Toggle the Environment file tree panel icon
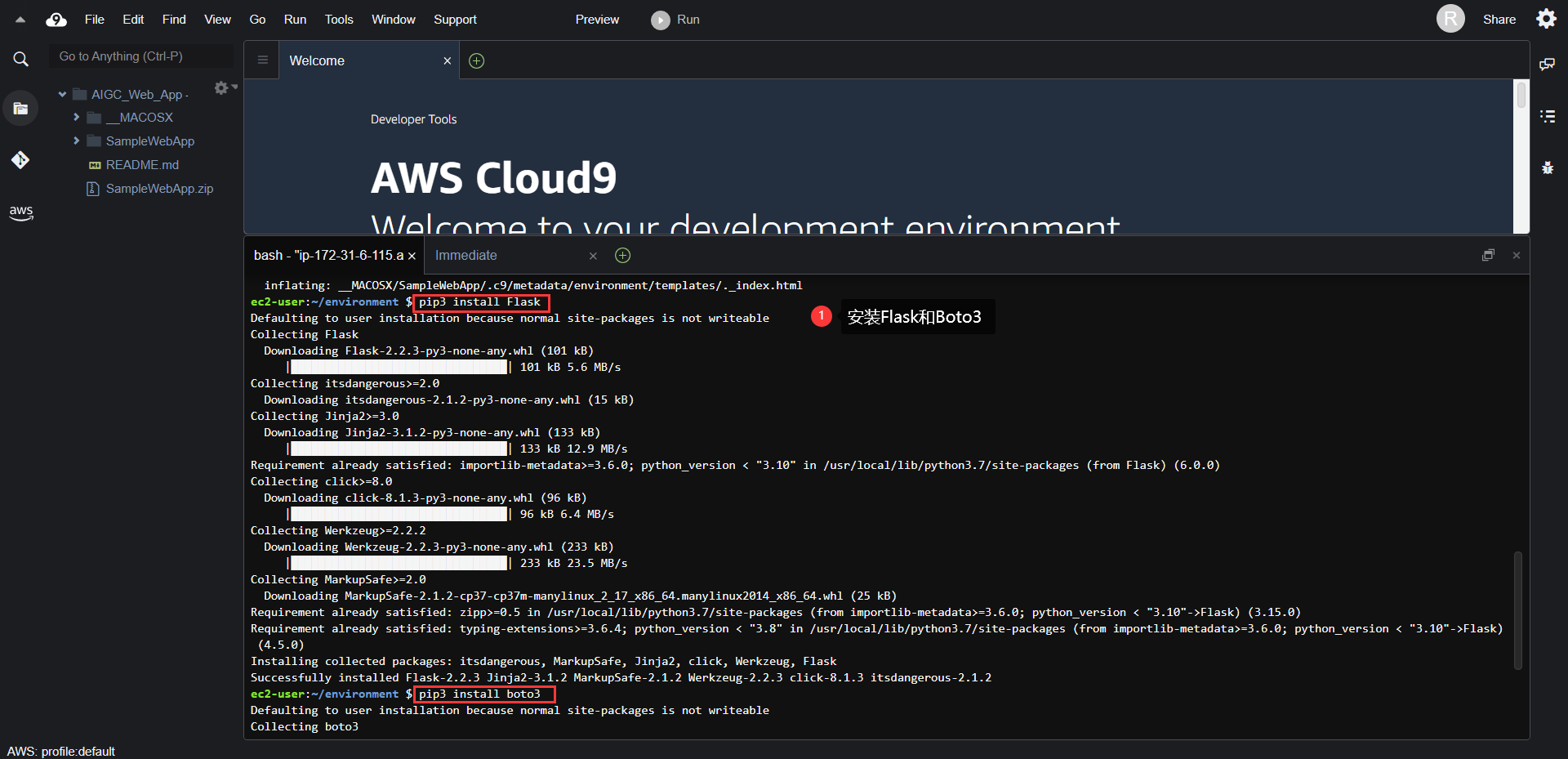The width and height of the screenshot is (1568, 759). [20, 108]
